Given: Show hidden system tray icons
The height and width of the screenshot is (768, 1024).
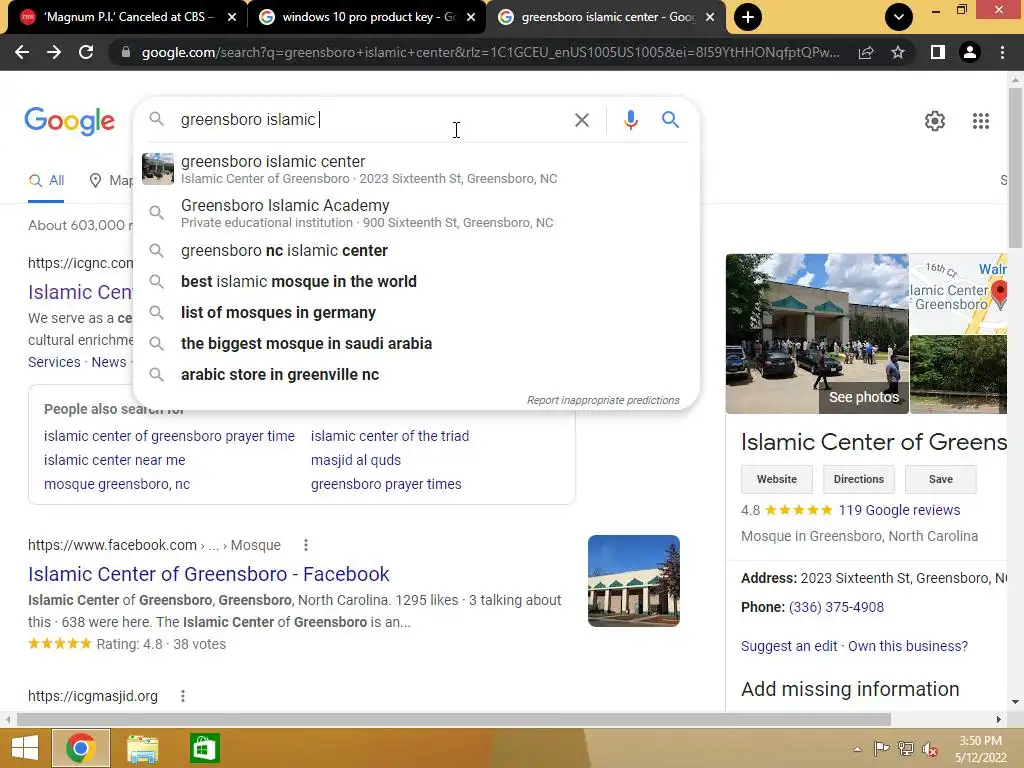Looking at the screenshot, I should pos(857,749).
